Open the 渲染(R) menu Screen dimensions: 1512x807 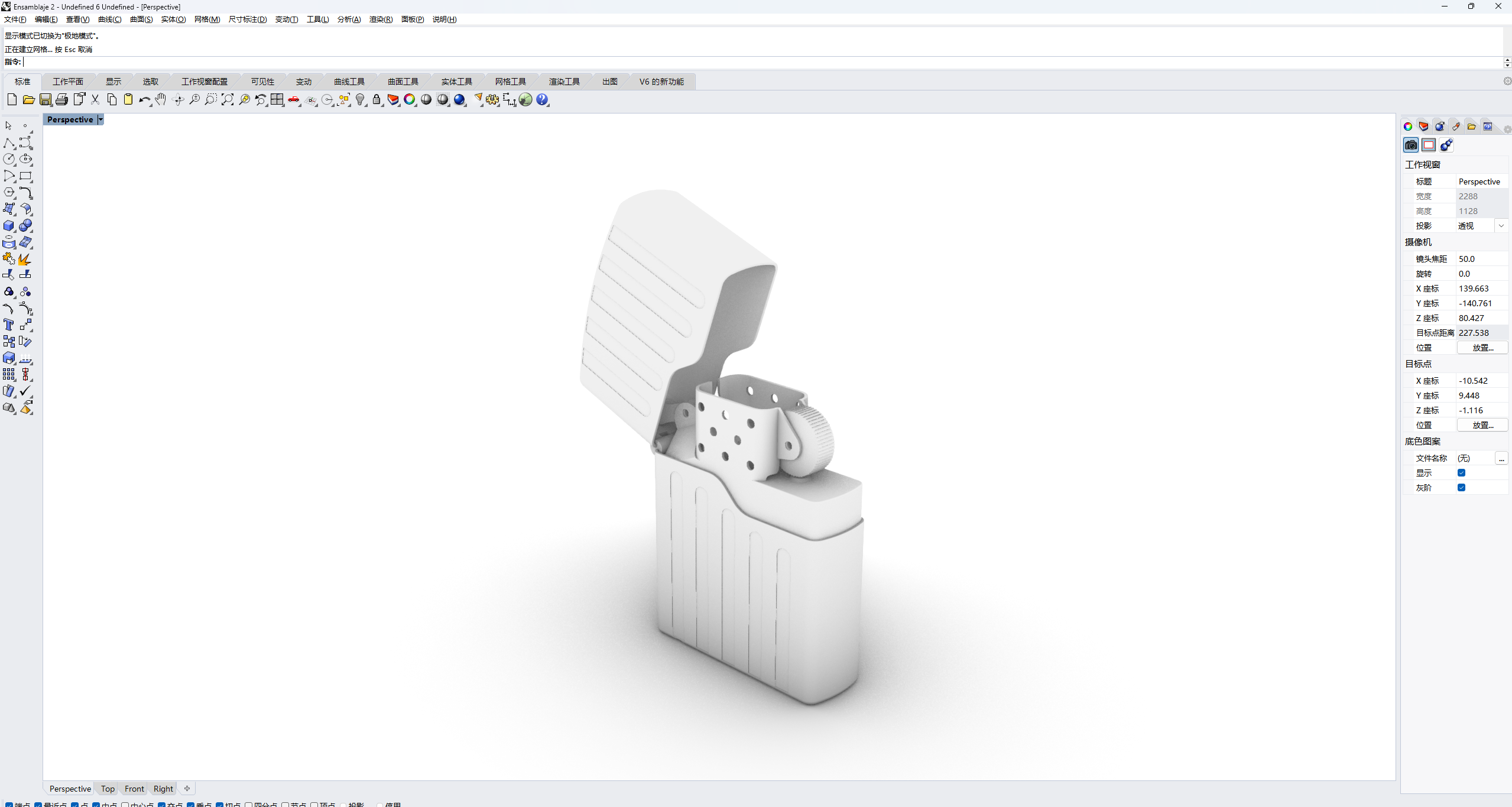[x=381, y=20]
